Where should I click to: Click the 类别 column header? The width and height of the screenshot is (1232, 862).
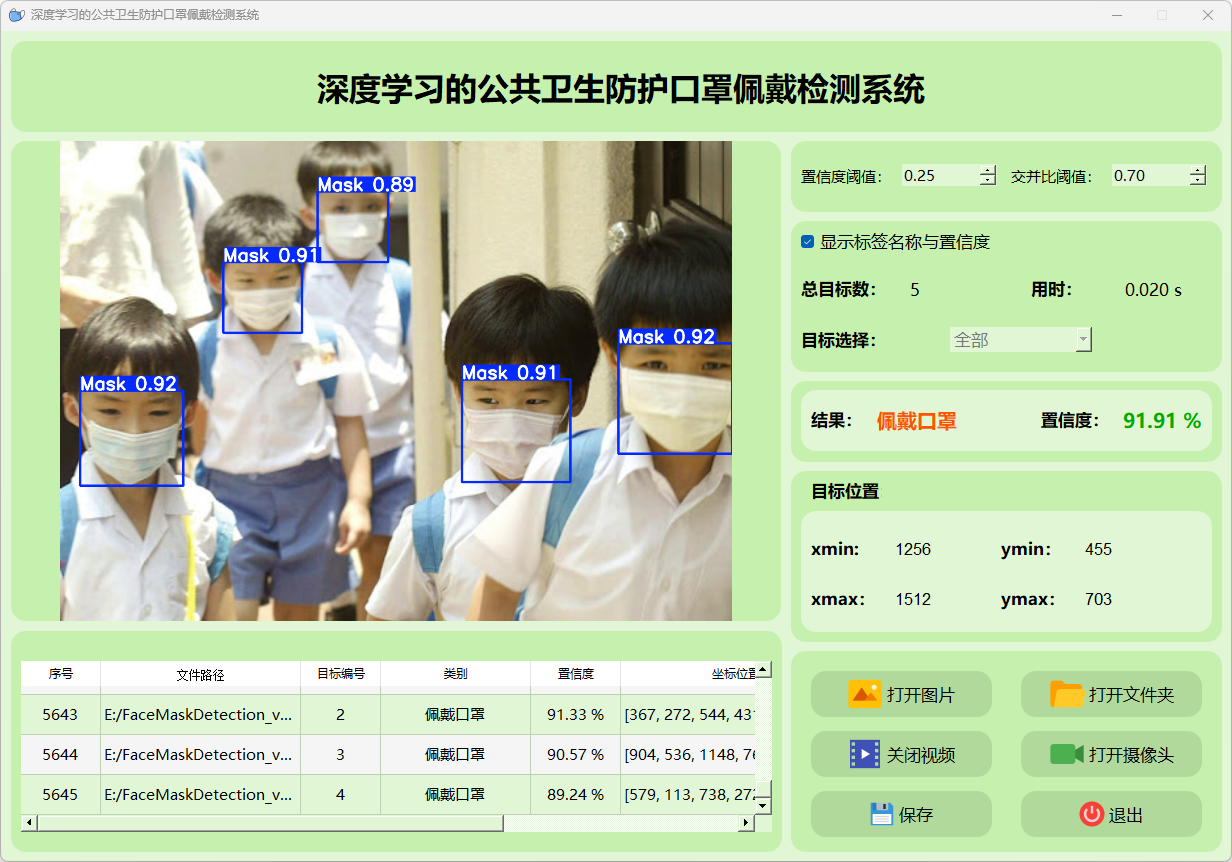click(455, 675)
